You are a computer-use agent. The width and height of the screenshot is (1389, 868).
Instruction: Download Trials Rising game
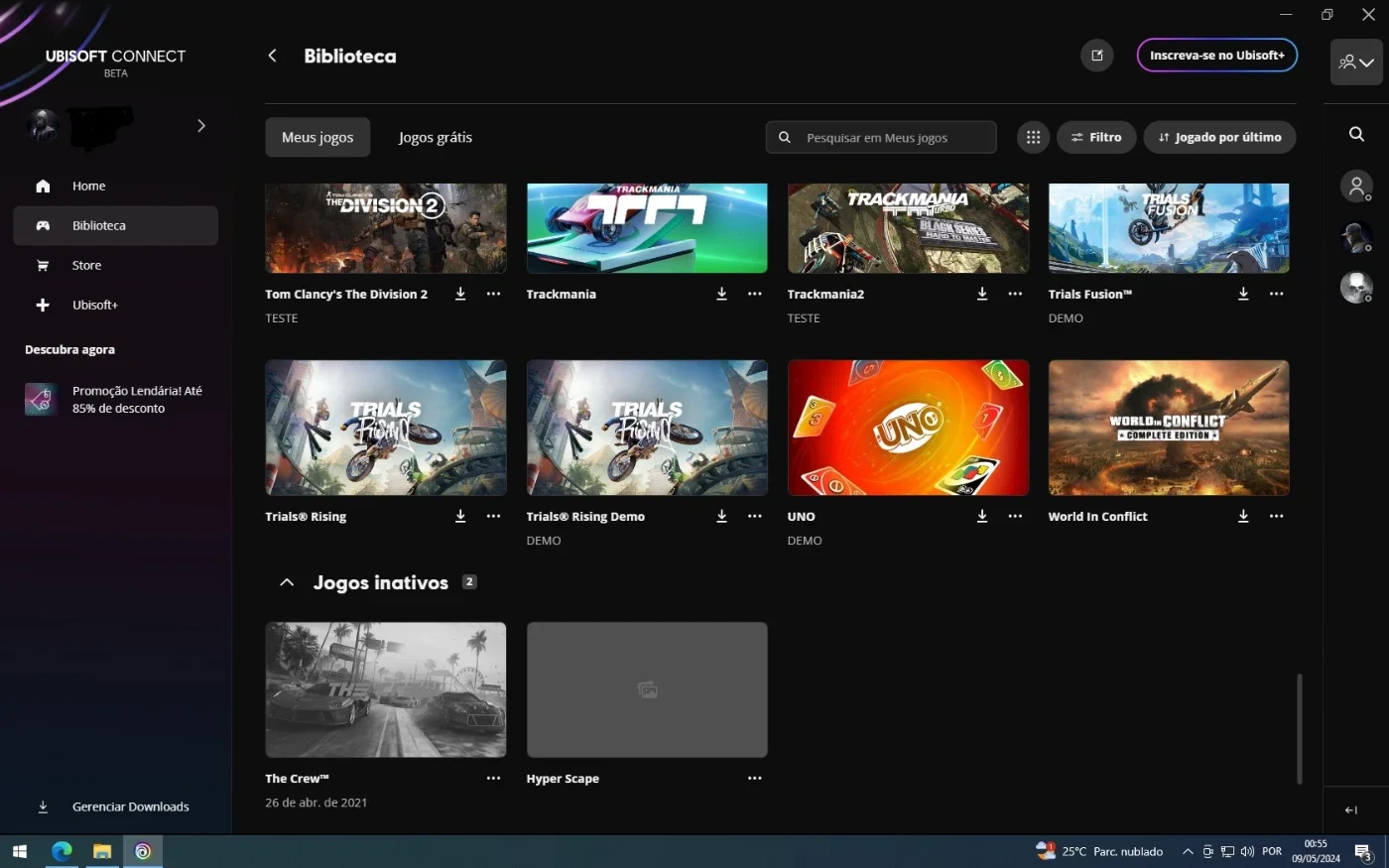460,516
